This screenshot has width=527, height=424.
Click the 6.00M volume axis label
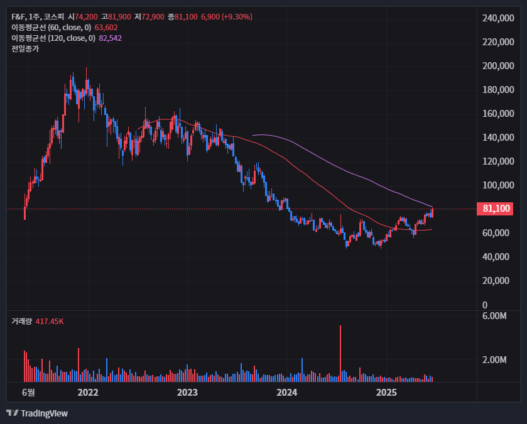click(494, 316)
